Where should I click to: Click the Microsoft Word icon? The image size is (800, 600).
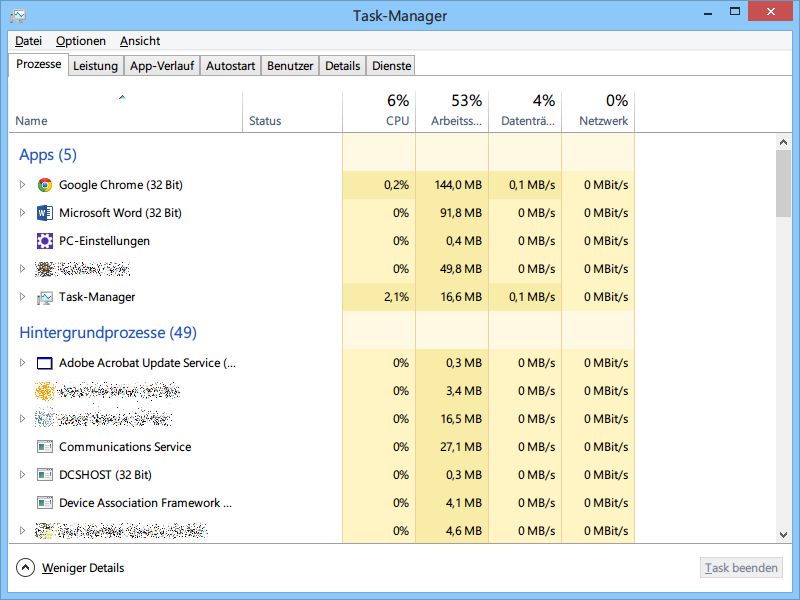pos(45,213)
